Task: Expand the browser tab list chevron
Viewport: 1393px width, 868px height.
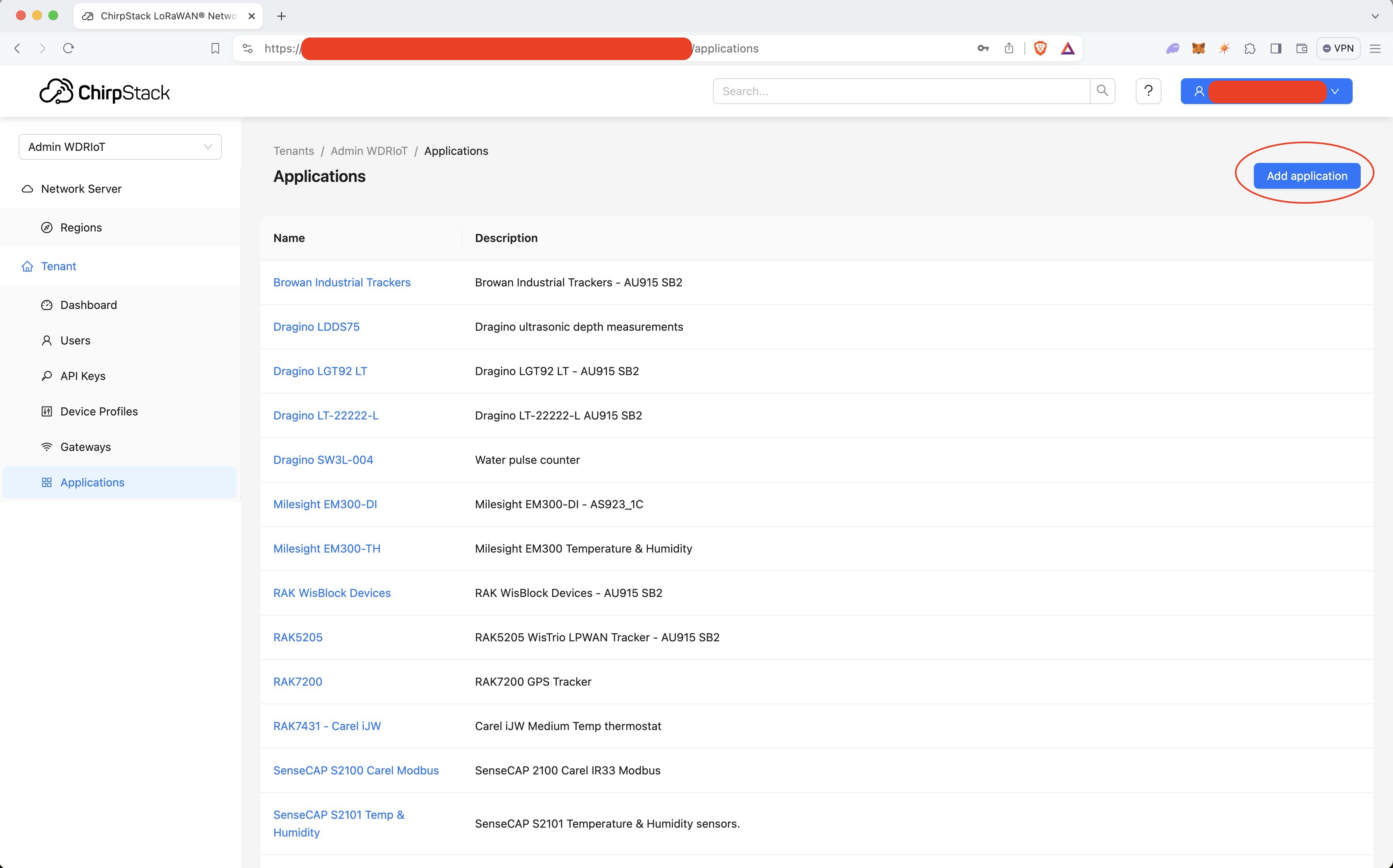Action: (1374, 16)
